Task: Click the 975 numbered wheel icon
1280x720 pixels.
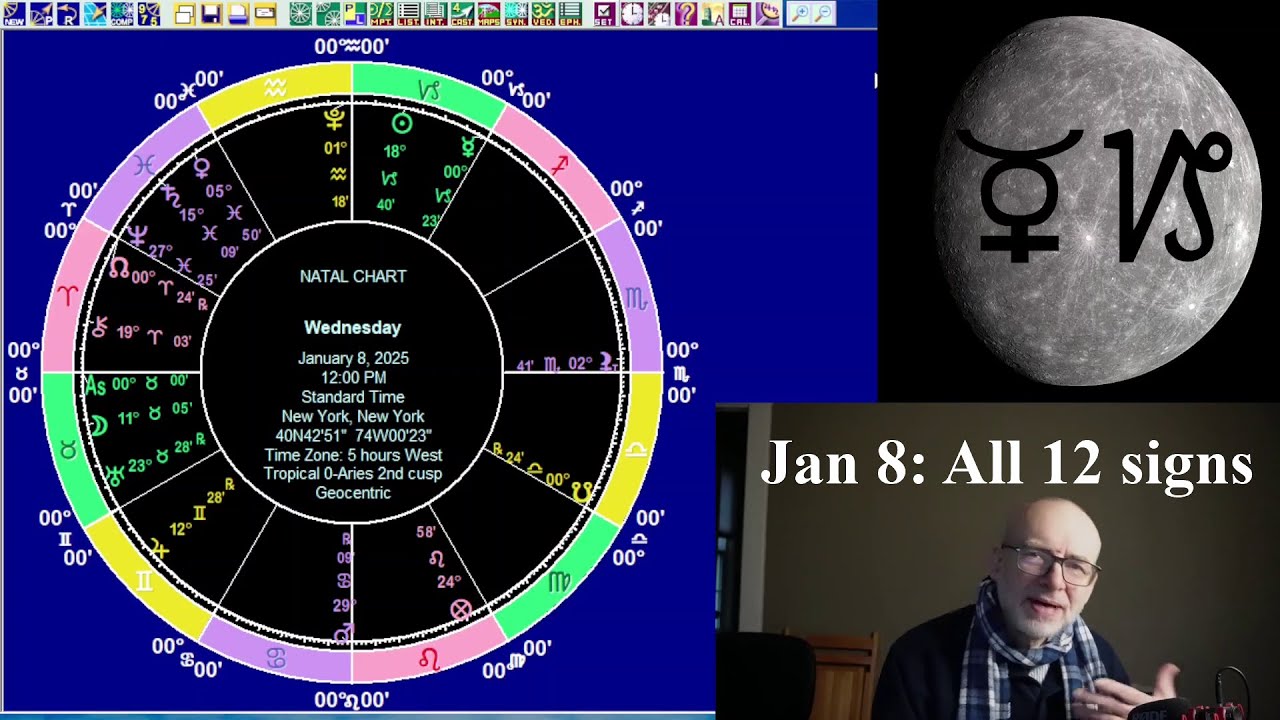Action: point(149,14)
